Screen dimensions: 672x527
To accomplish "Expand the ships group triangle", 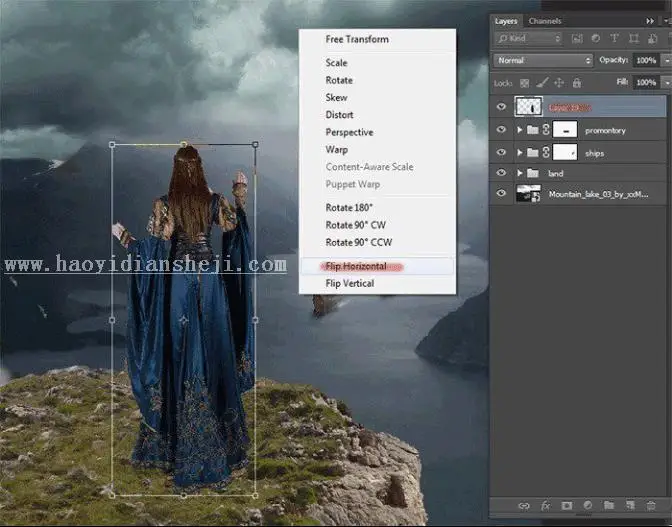I will [x=519, y=152].
